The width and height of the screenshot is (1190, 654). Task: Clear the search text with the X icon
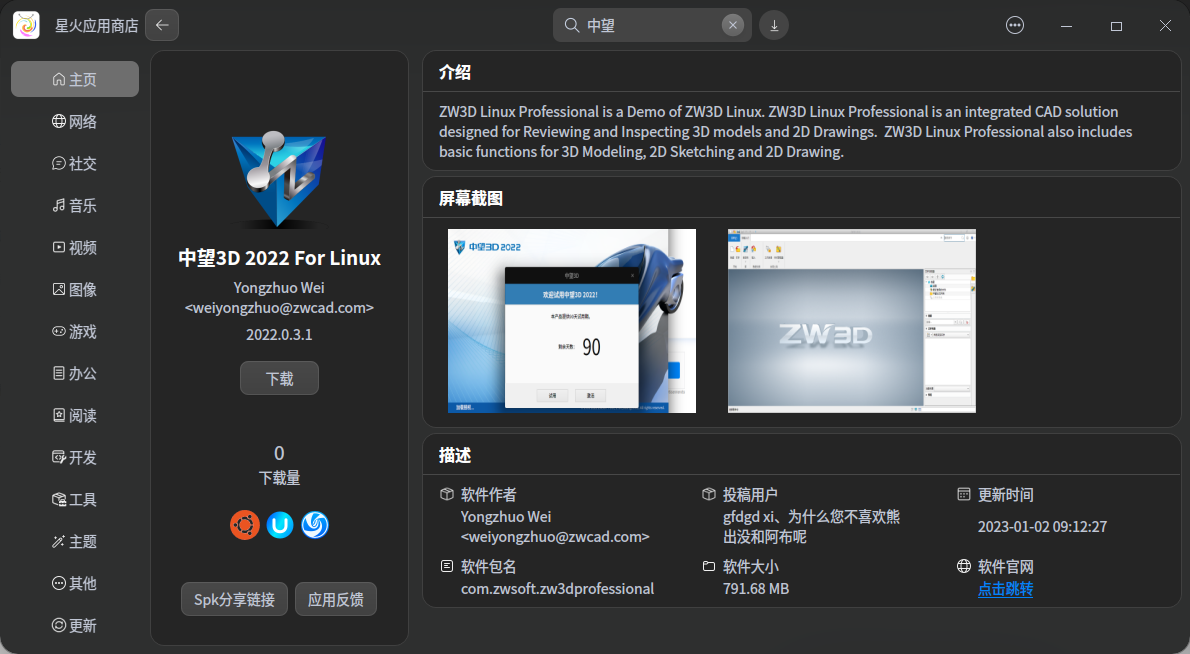pyautogui.click(x=732, y=25)
